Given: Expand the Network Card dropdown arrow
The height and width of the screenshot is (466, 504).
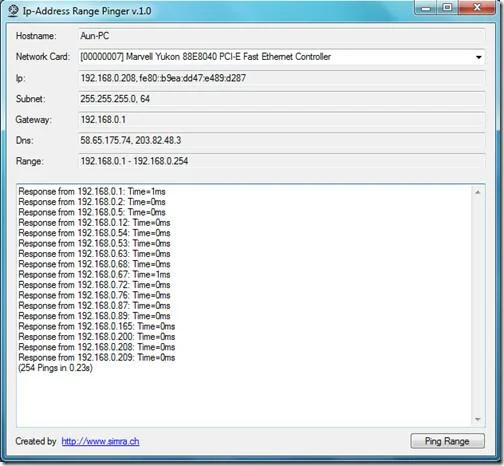Looking at the screenshot, I should coord(479,57).
